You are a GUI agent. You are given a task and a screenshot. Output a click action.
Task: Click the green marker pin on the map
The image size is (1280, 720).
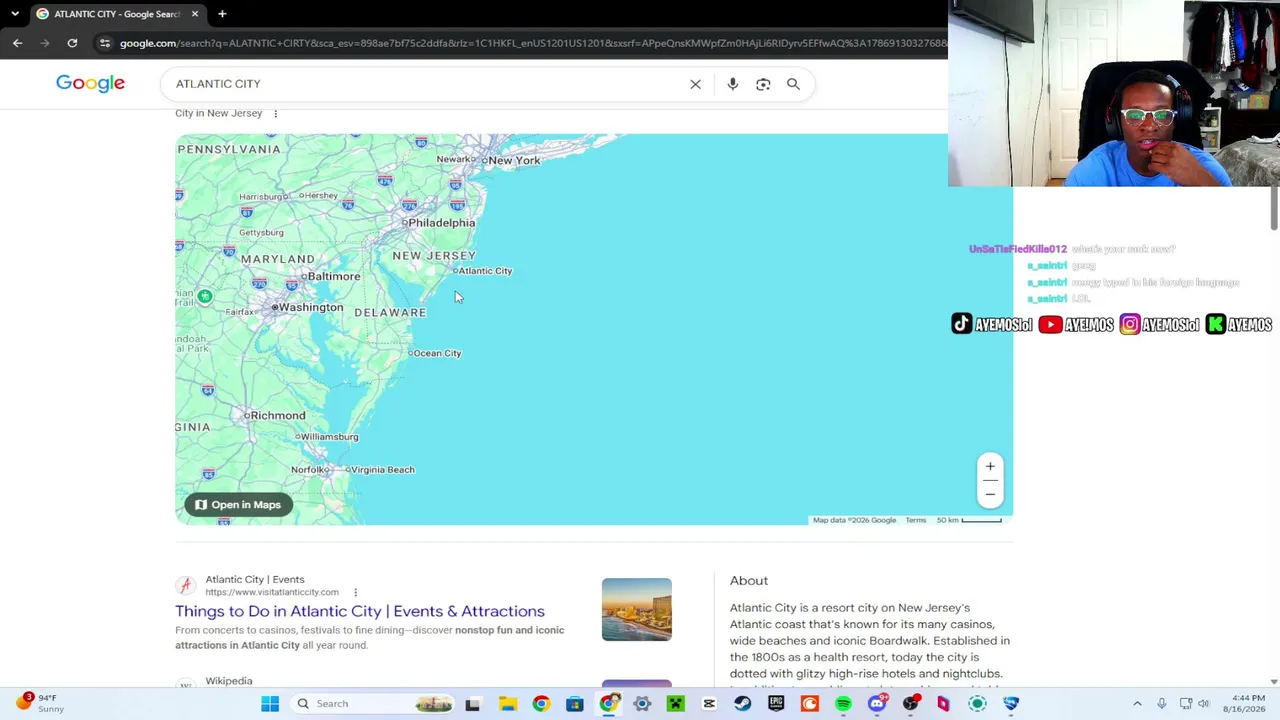click(x=204, y=296)
